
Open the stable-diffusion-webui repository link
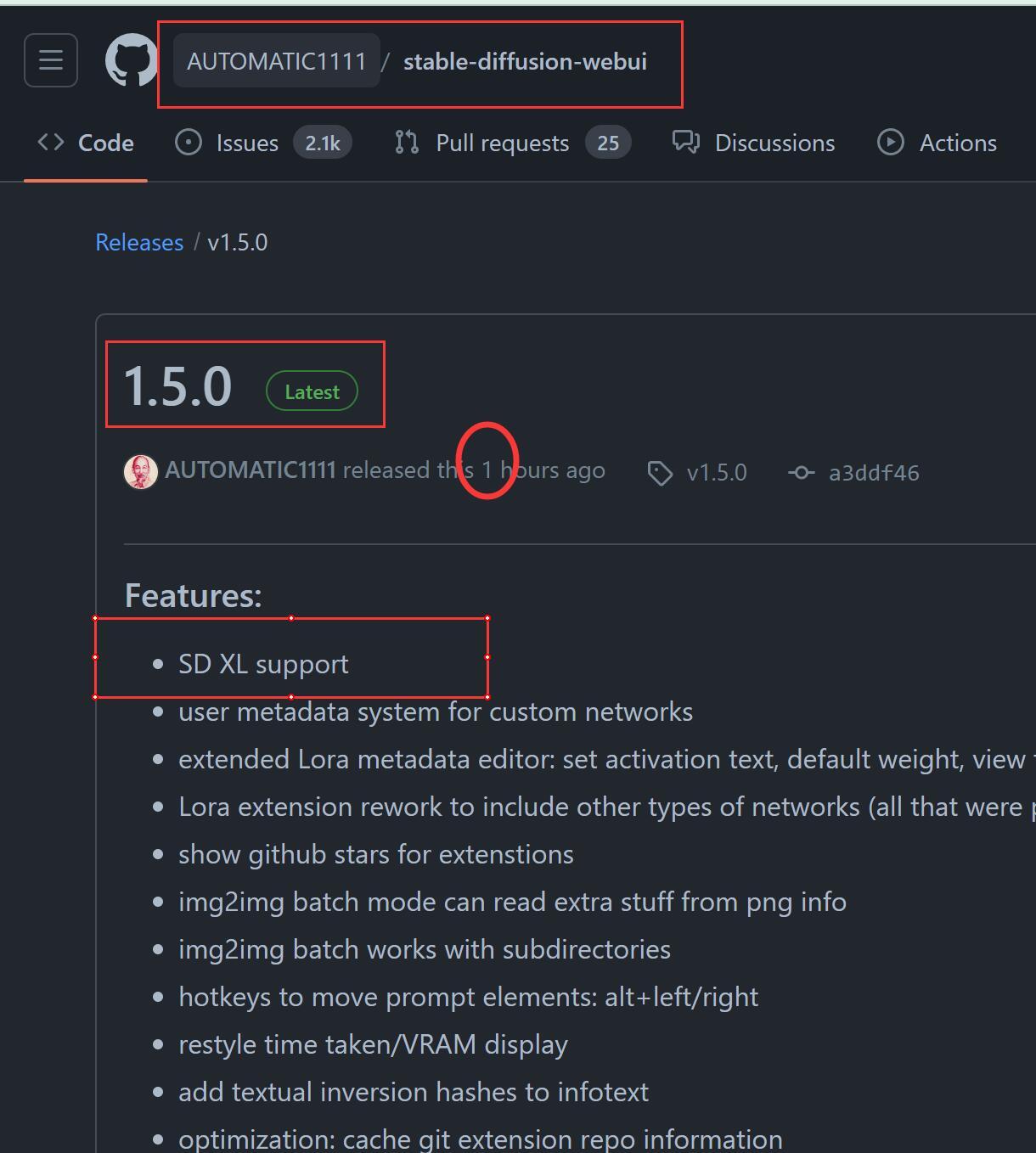point(525,61)
